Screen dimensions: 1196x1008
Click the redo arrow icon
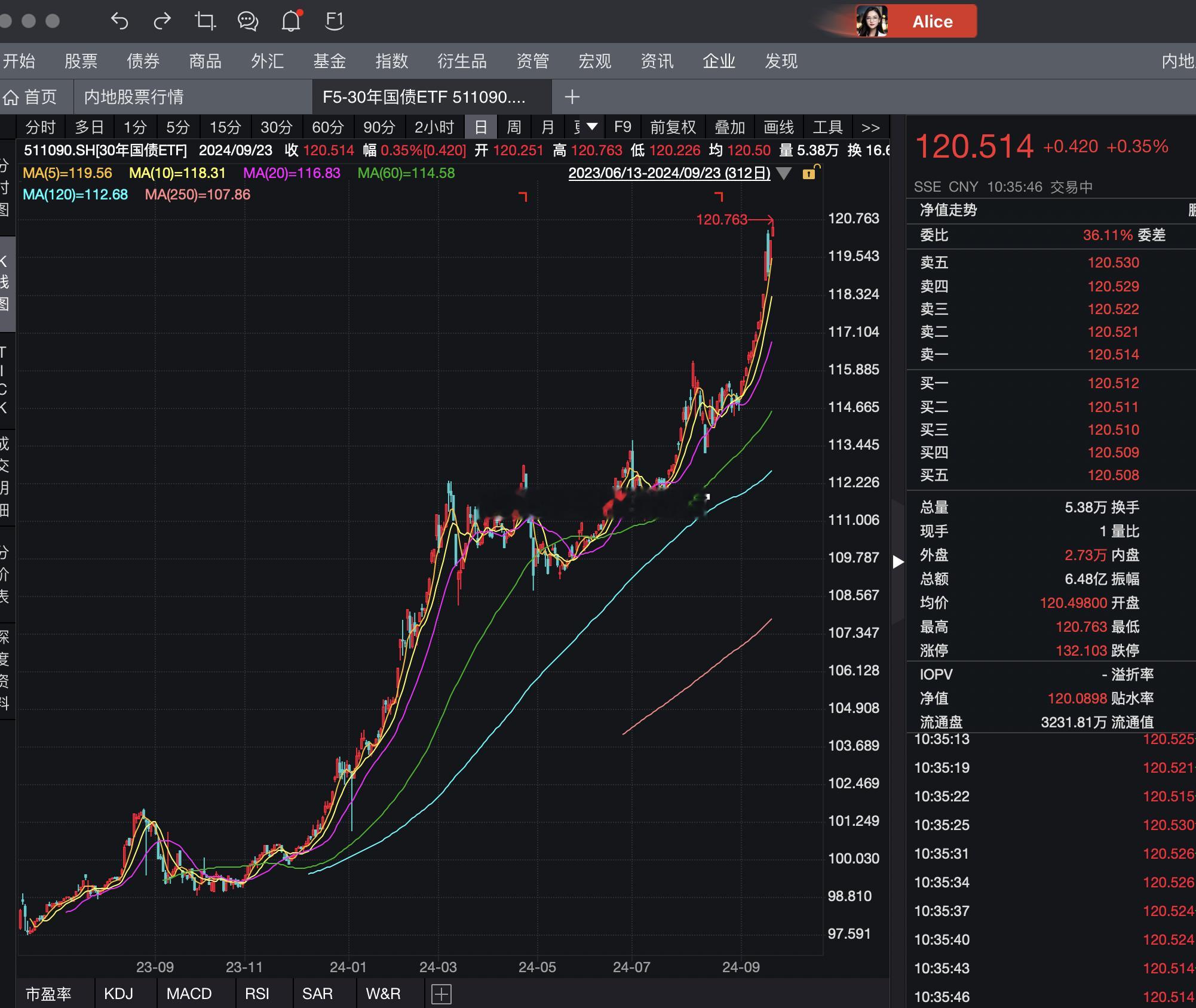coord(162,21)
